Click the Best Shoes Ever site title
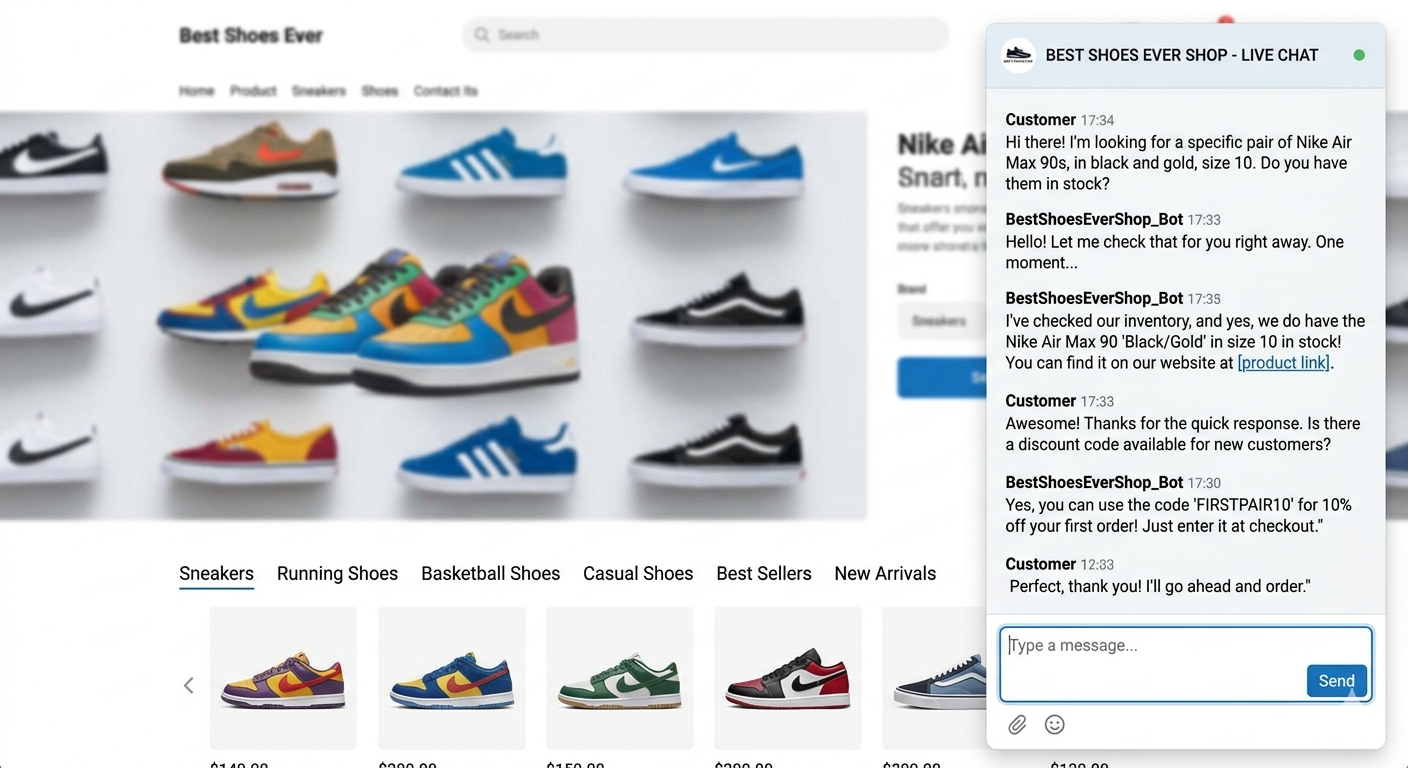 point(251,36)
